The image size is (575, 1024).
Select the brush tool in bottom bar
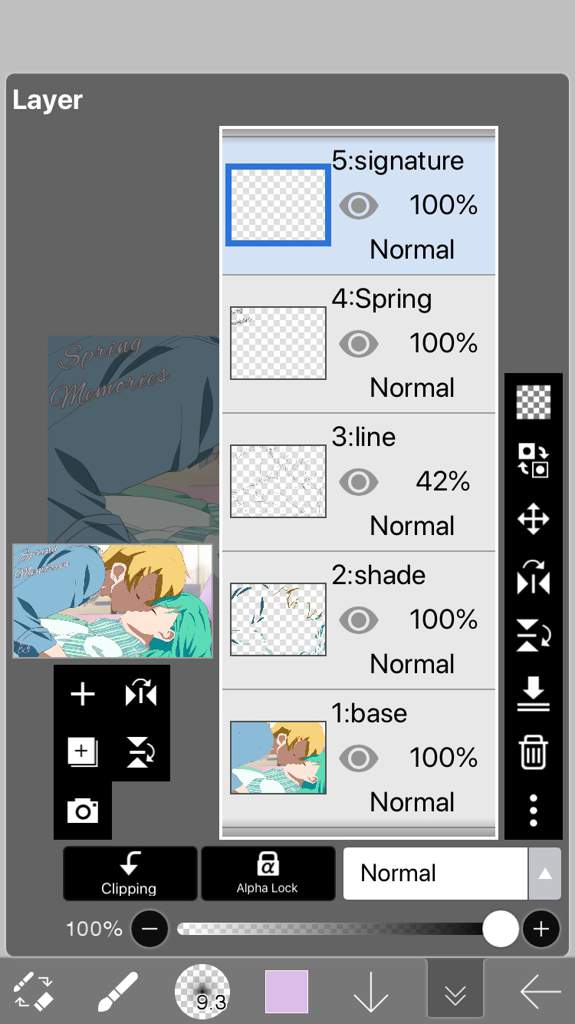pyautogui.click(x=118, y=991)
